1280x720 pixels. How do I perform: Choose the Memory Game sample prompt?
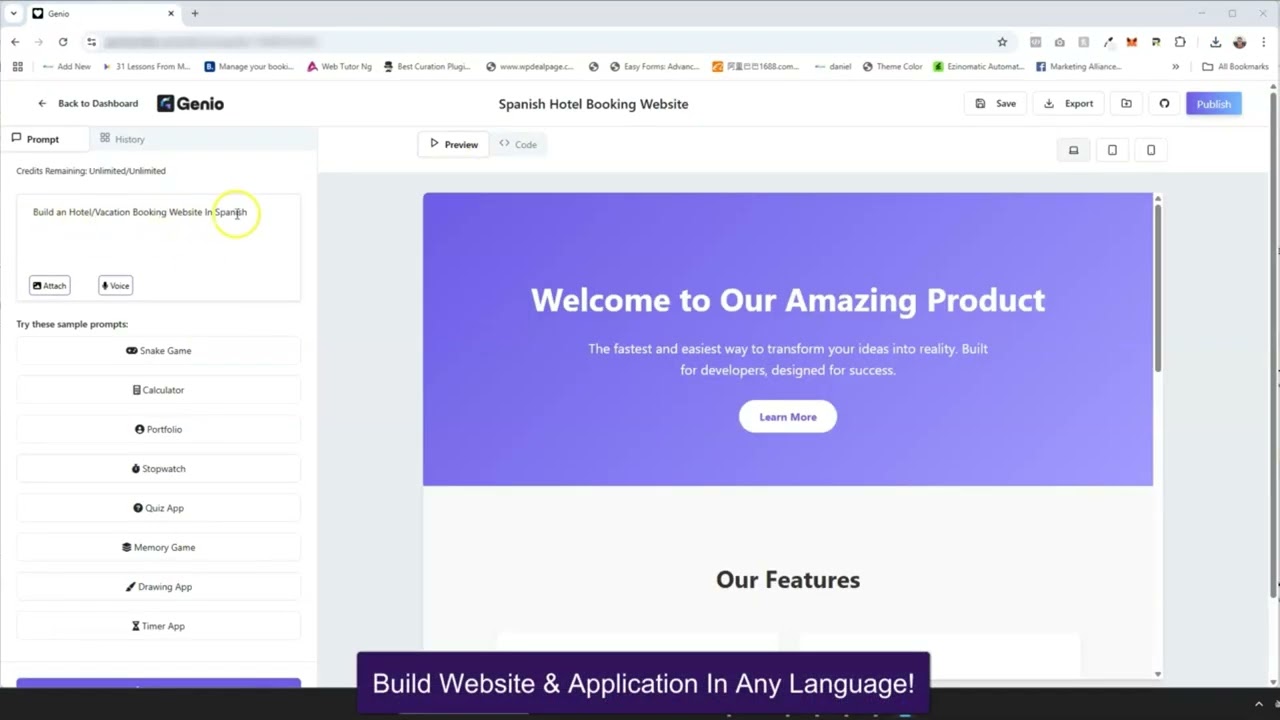tap(158, 547)
